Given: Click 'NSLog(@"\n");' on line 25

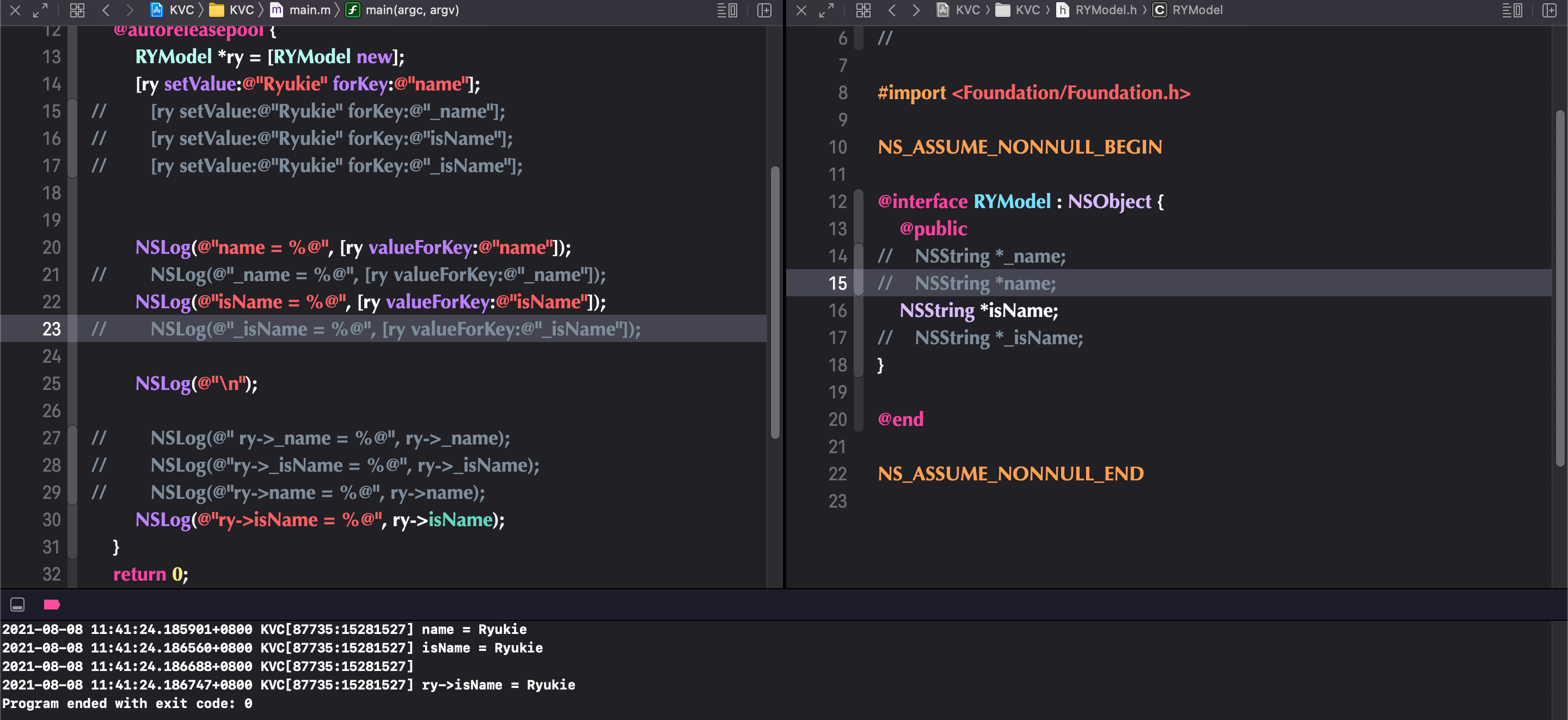Looking at the screenshot, I should click(x=196, y=384).
